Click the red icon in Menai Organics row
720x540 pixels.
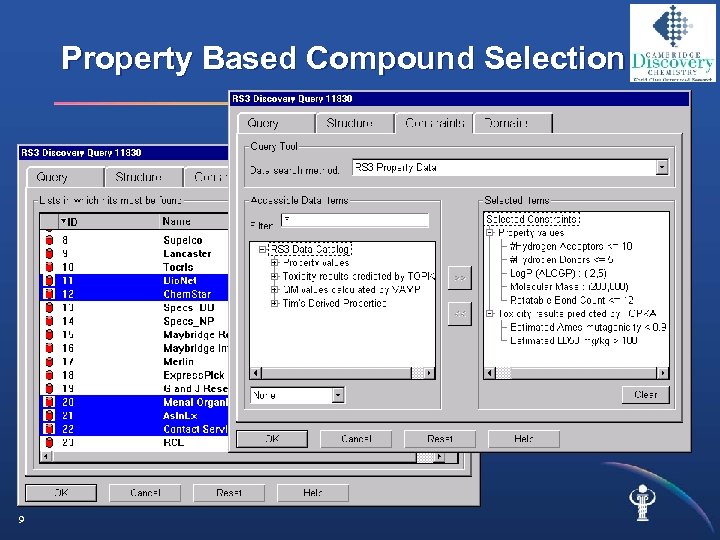[x=49, y=402]
